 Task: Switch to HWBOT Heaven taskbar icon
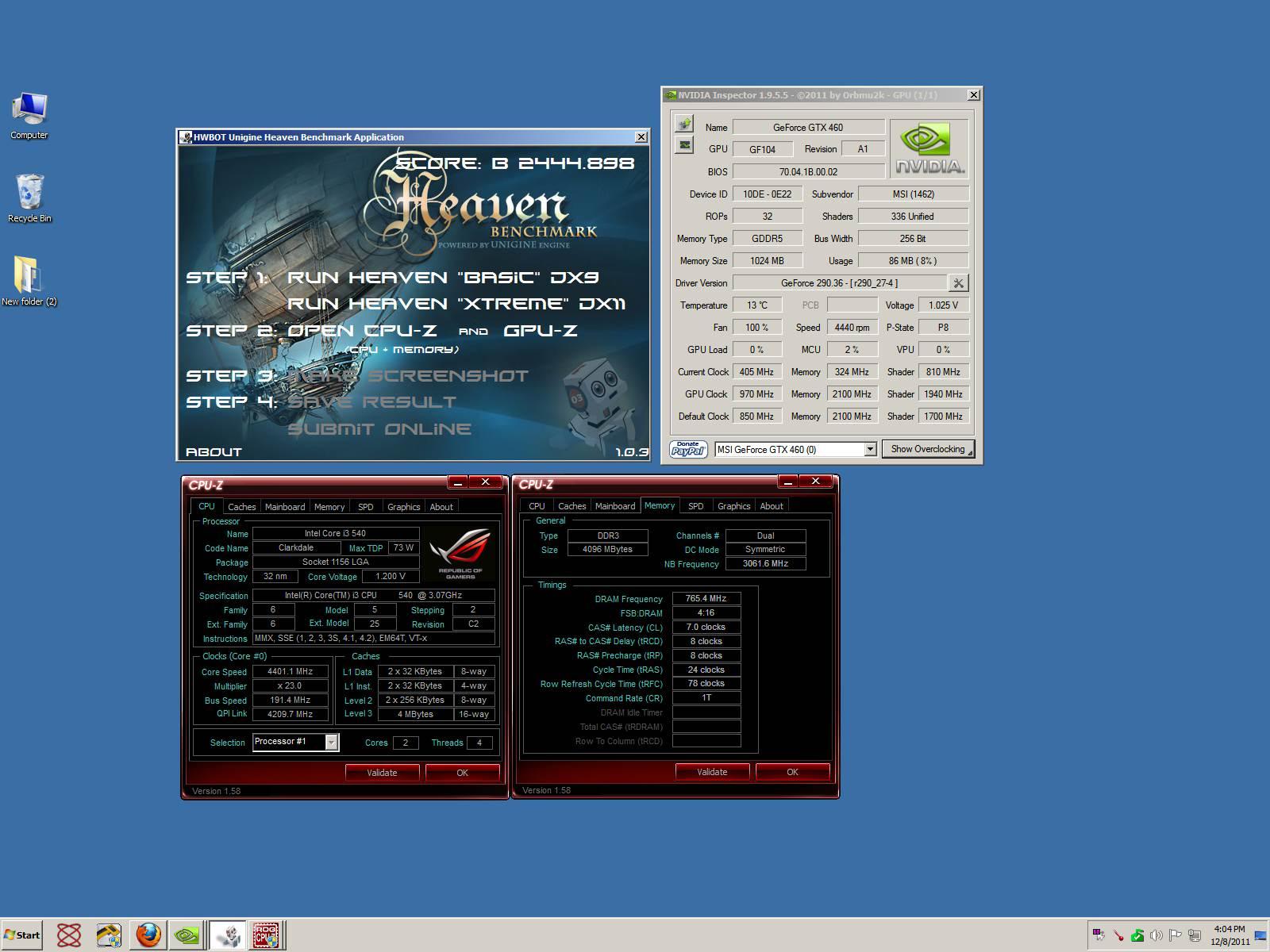229,935
